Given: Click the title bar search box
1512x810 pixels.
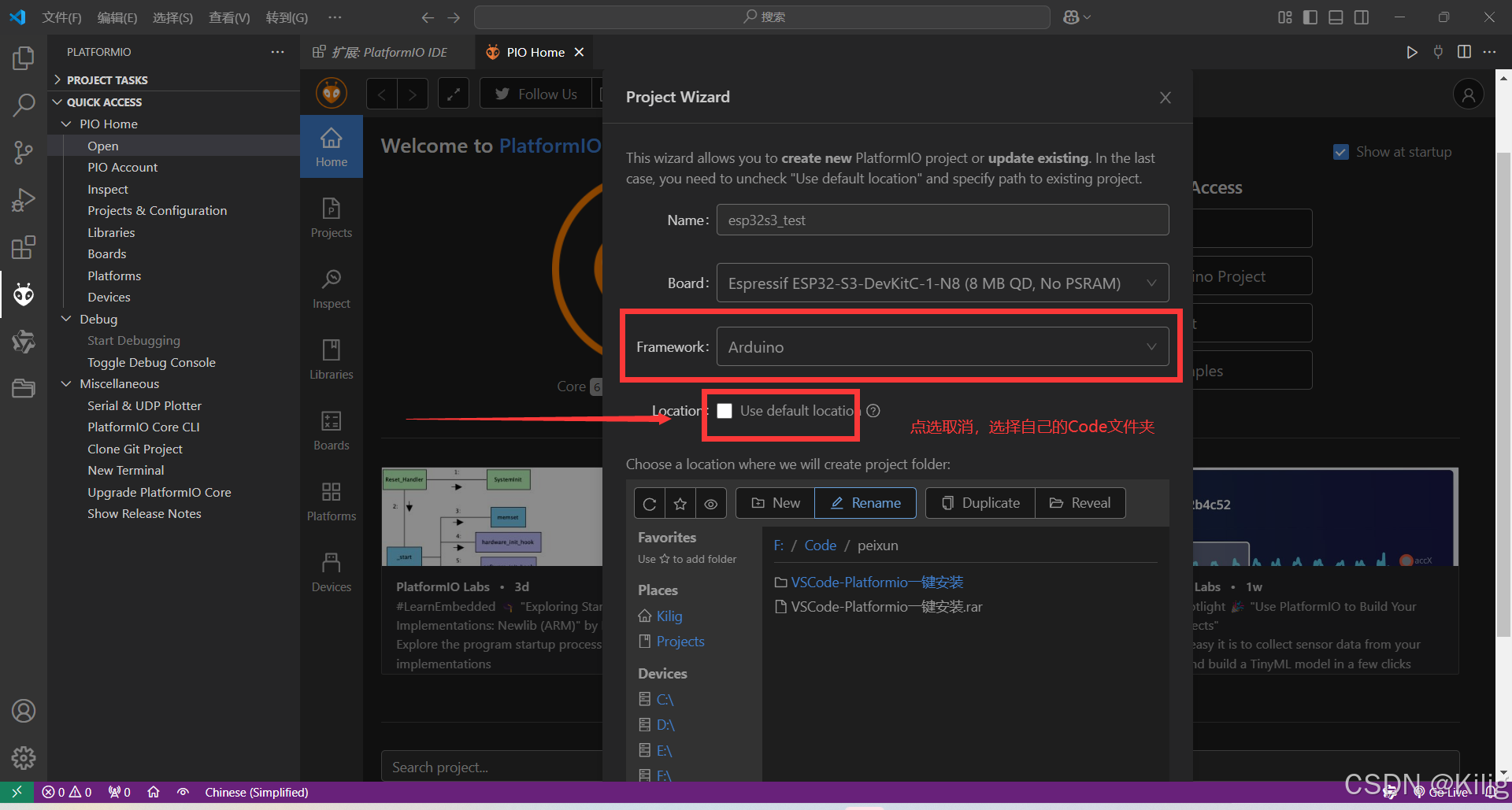Looking at the screenshot, I should [762, 17].
